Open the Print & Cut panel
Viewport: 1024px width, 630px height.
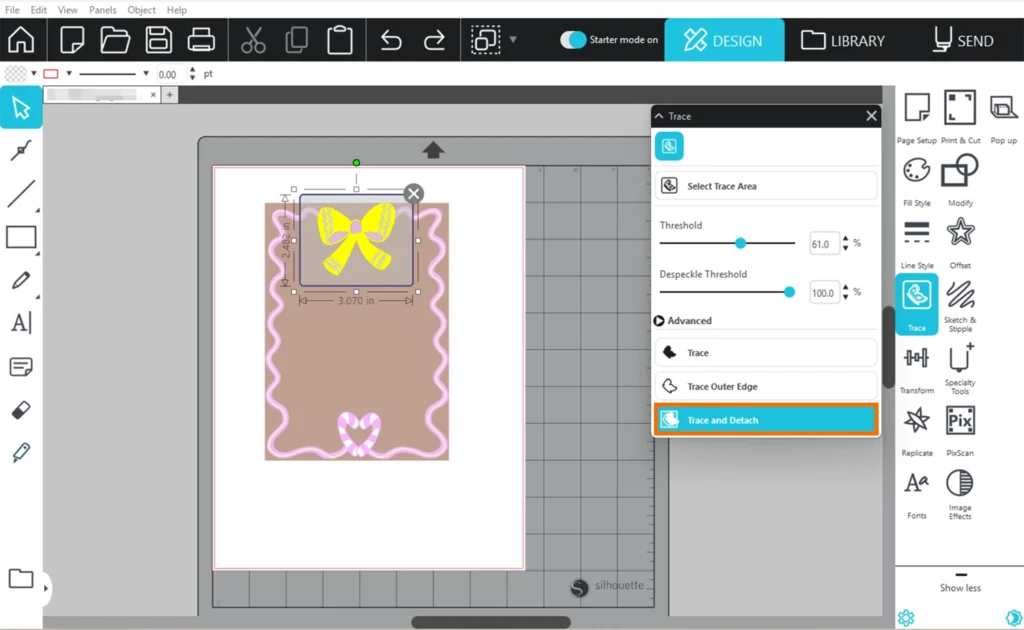coord(960,109)
